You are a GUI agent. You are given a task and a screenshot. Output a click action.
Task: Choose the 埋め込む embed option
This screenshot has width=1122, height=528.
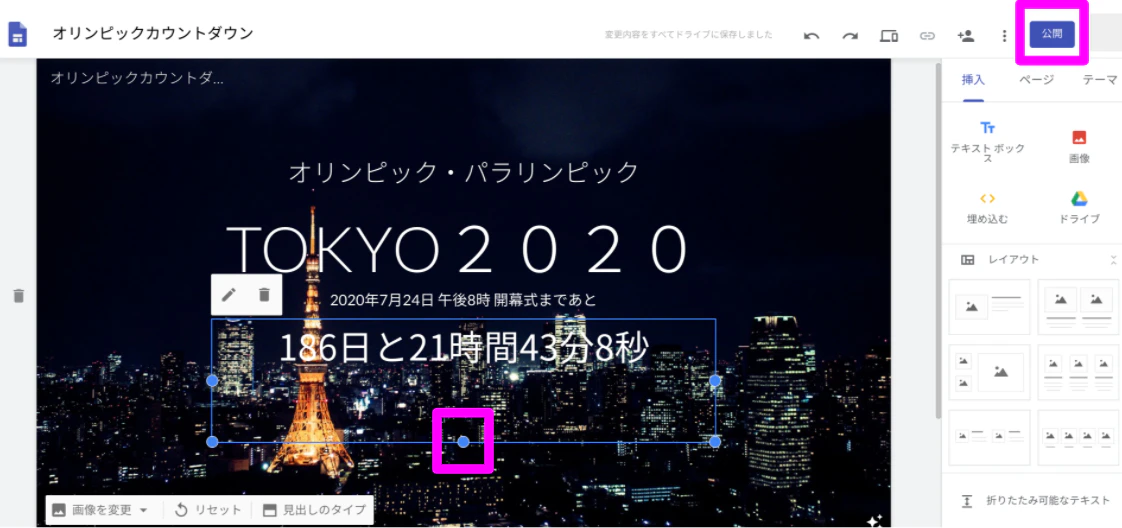(987, 208)
